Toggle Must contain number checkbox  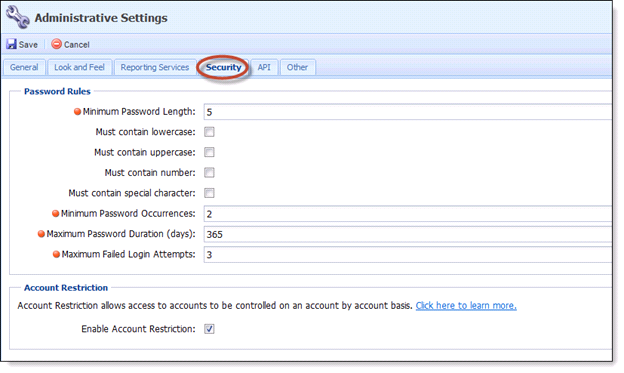[x=209, y=173]
